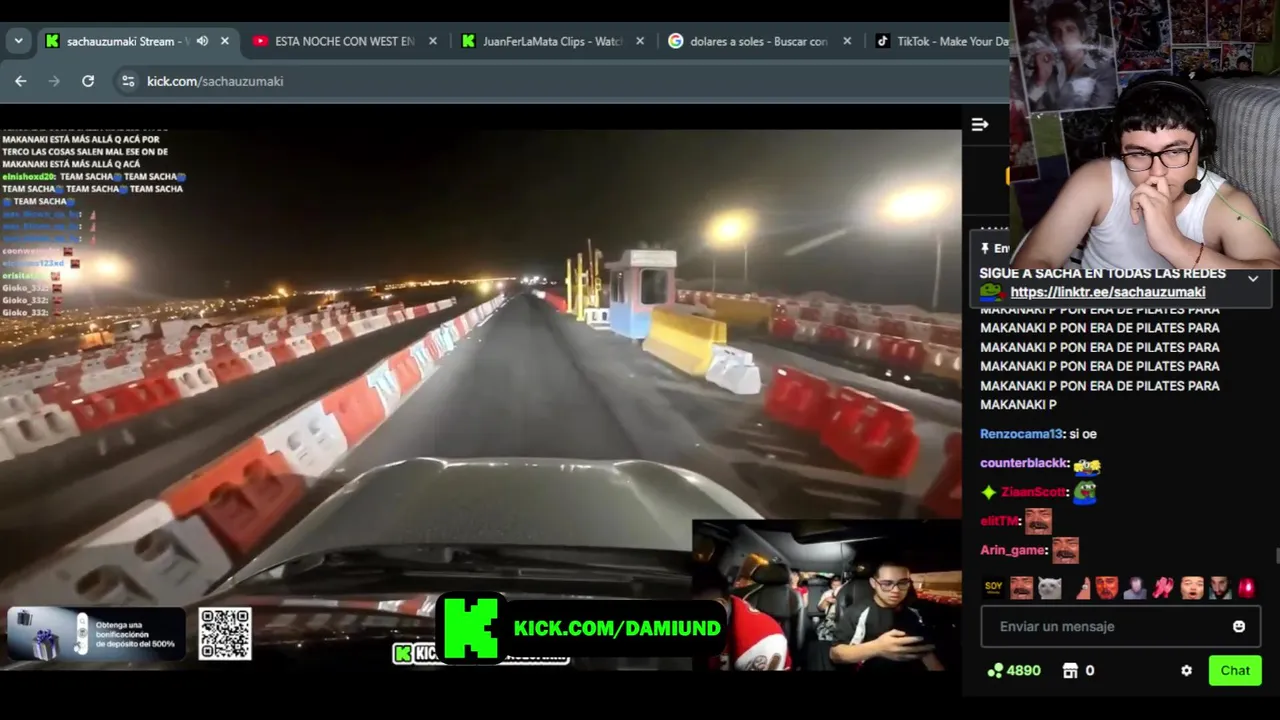Click chat message text 'si oe'
Image resolution: width=1280 pixels, height=720 pixels.
coord(1083,434)
